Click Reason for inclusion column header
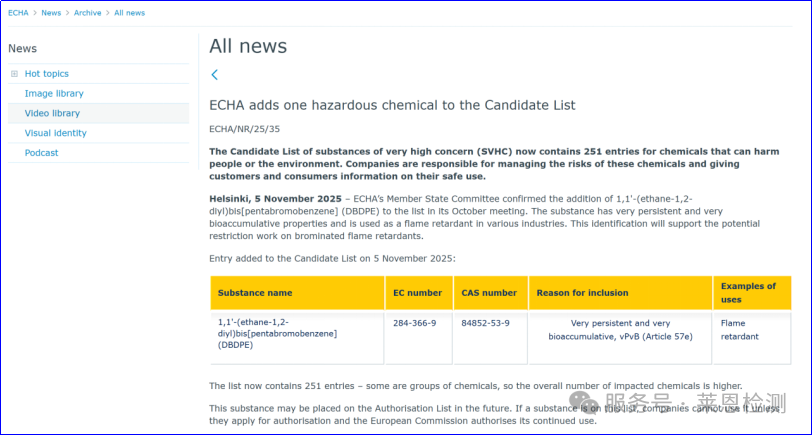This screenshot has width=812, height=435. (x=582, y=293)
